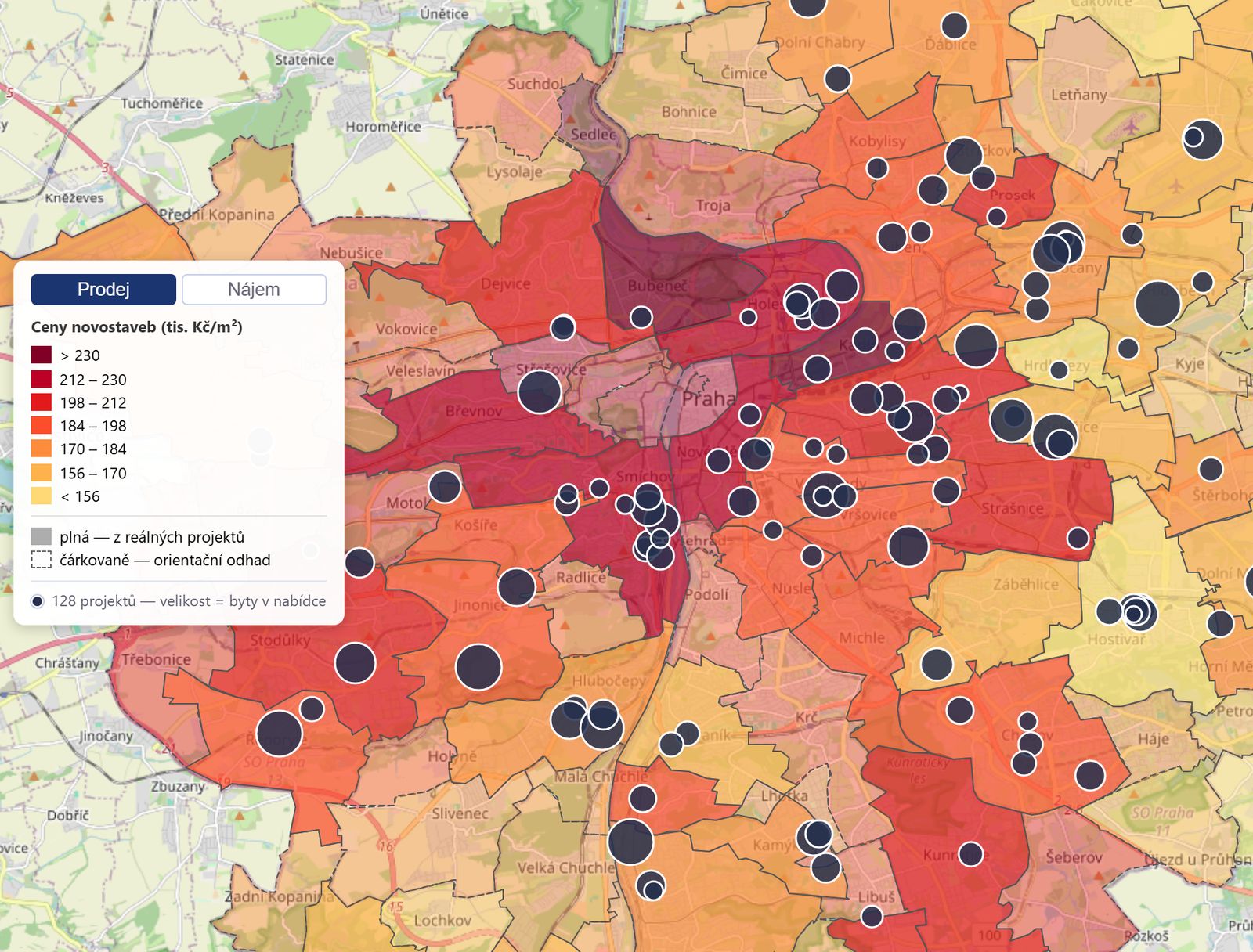
Task: Click the project marker near Velká Chuchle
Action: [x=630, y=842]
